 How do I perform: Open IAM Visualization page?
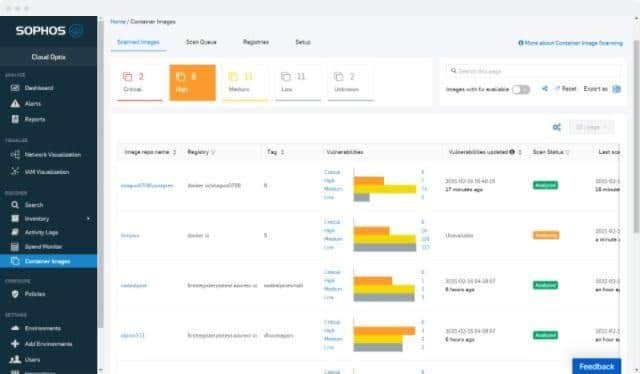point(47,172)
